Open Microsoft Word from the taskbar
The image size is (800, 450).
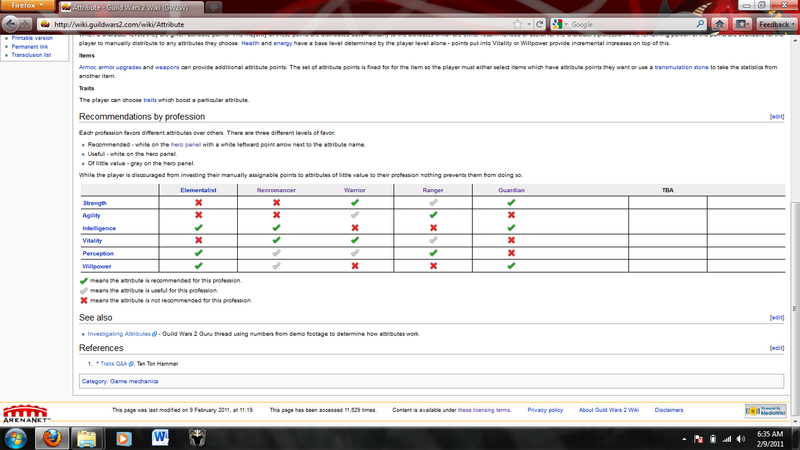click(160, 438)
